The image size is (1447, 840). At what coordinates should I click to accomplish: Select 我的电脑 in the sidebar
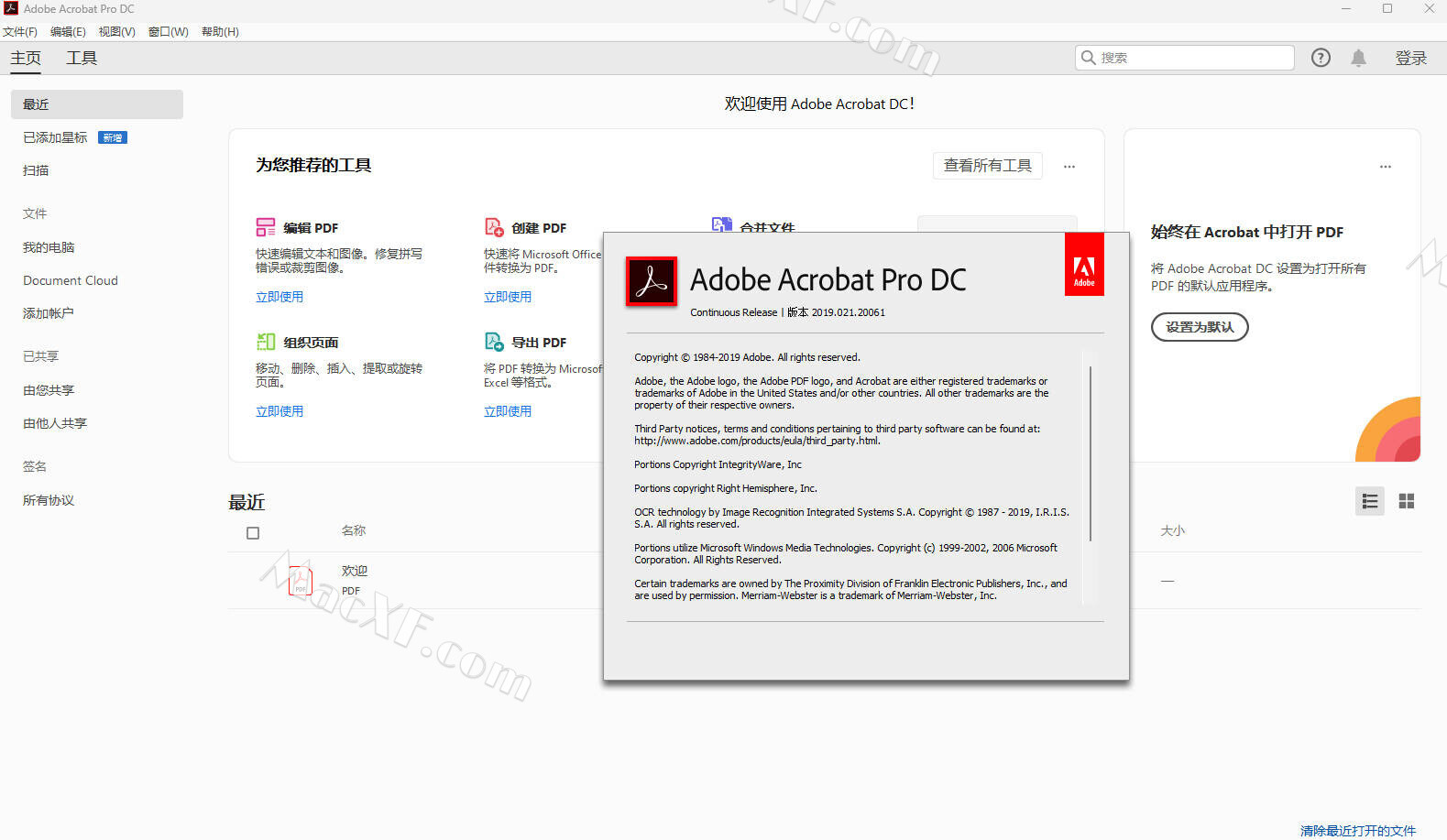tap(49, 247)
